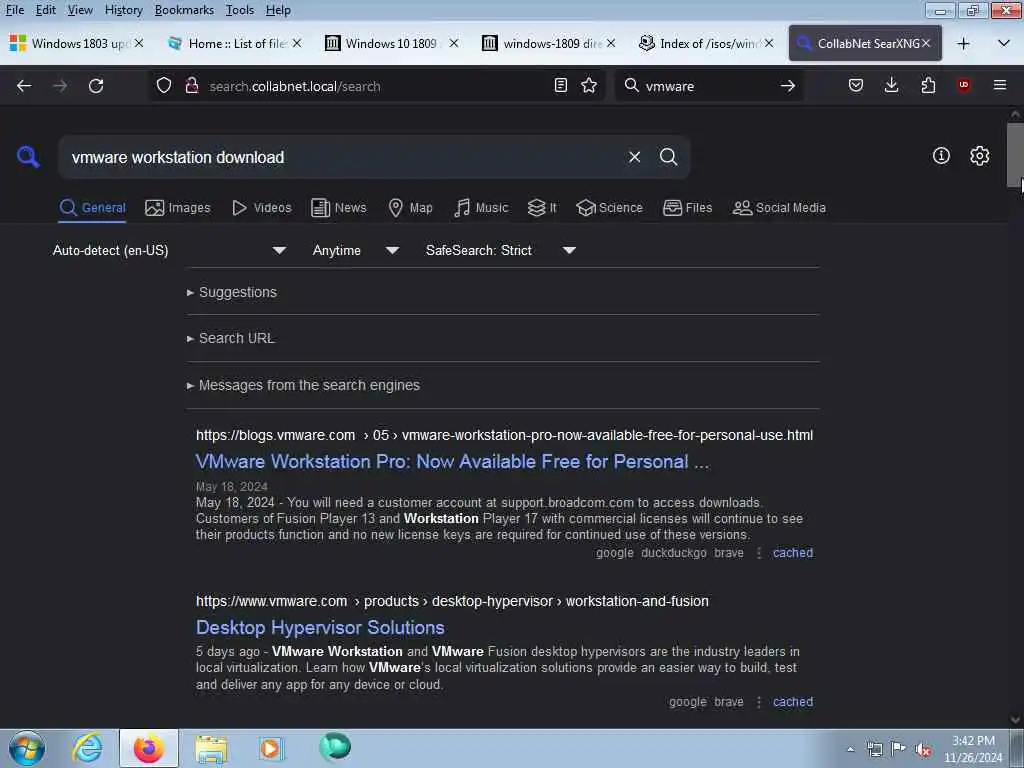Switch to the It category
1024x768 pixels.
542,208
